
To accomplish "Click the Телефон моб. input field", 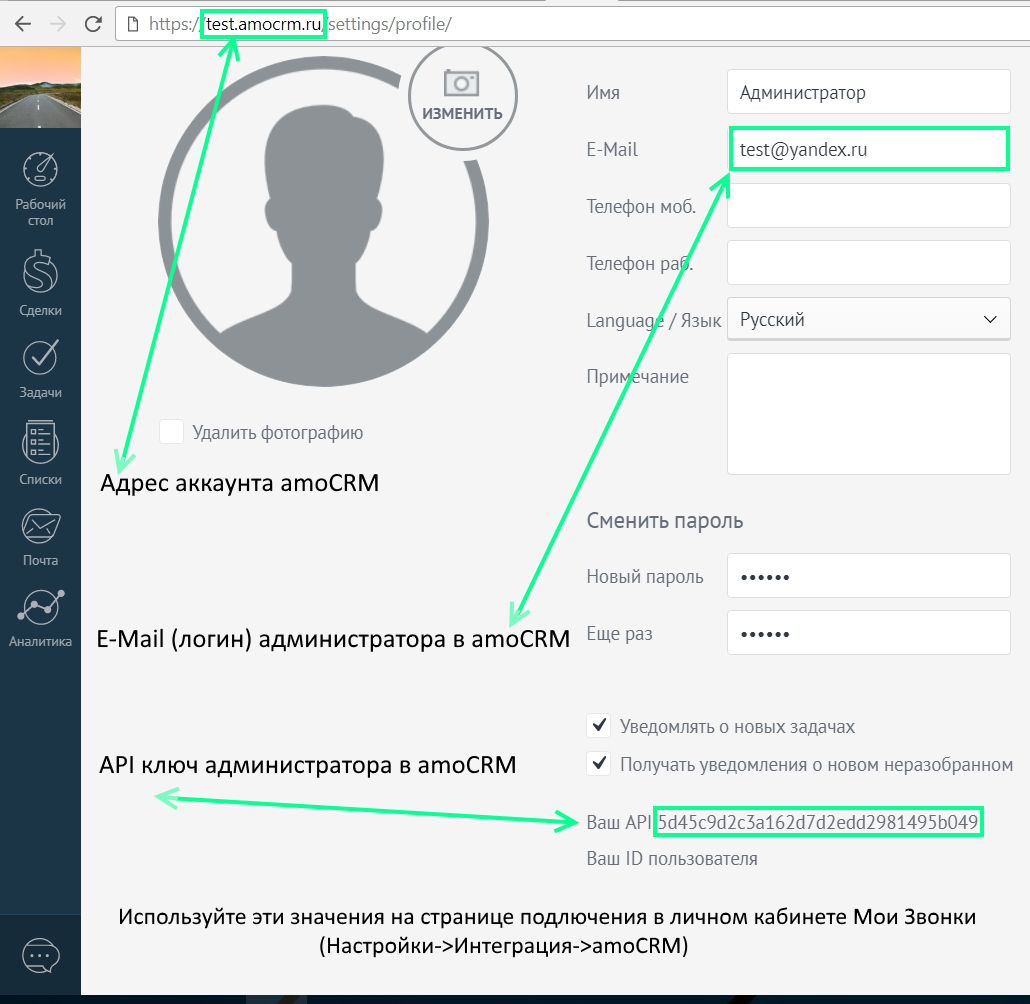I will pos(868,207).
